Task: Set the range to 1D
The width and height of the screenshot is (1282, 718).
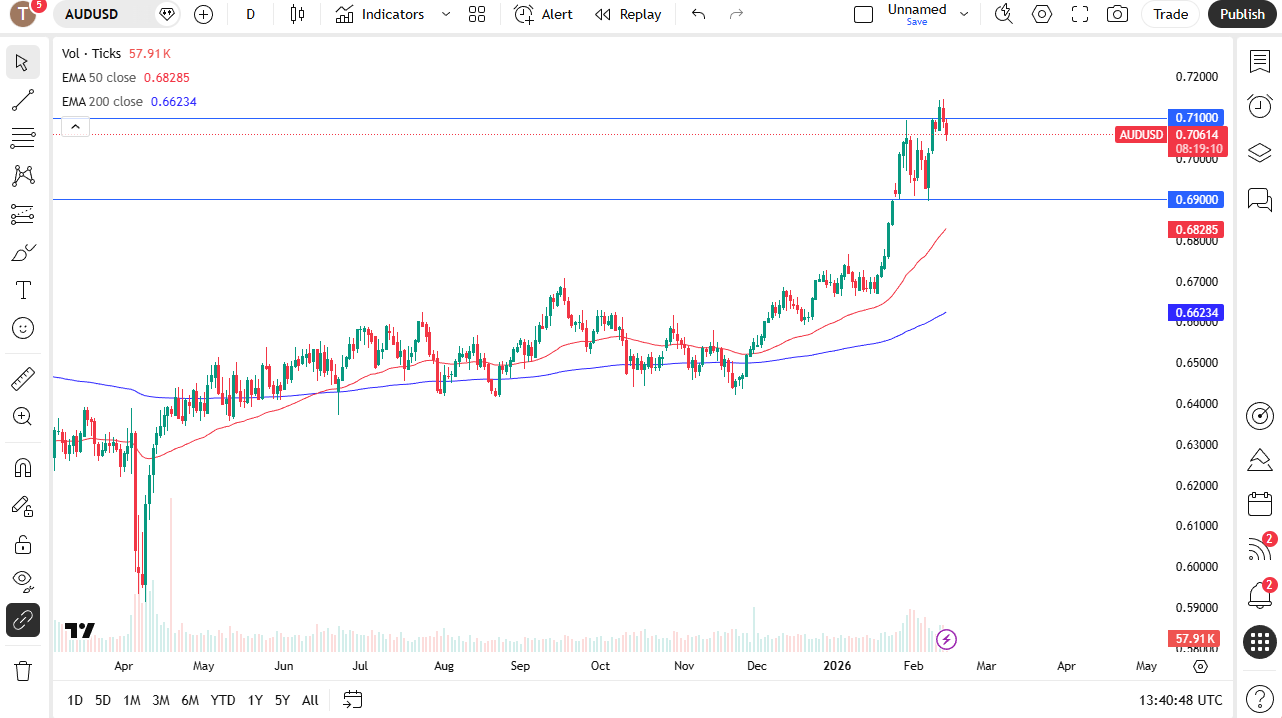Action: click(x=75, y=700)
